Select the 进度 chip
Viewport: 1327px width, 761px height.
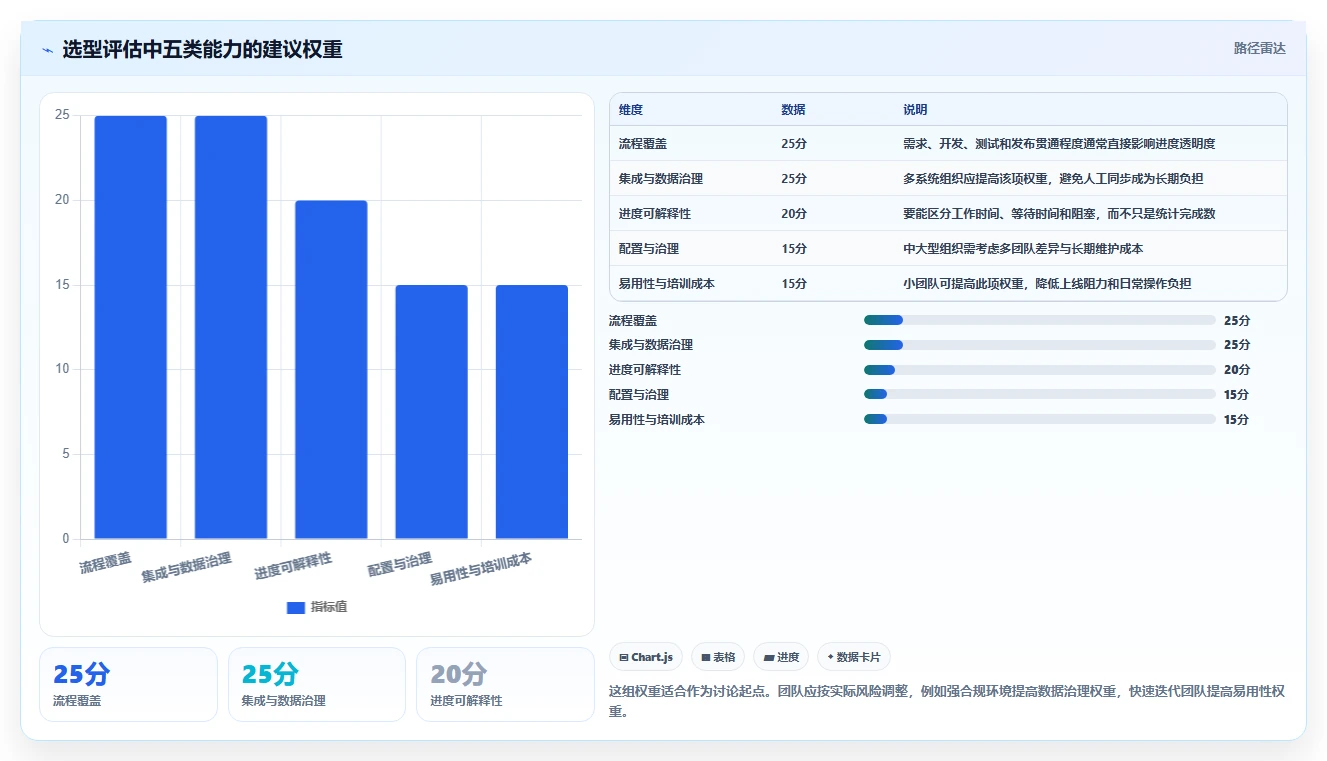point(781,657)
